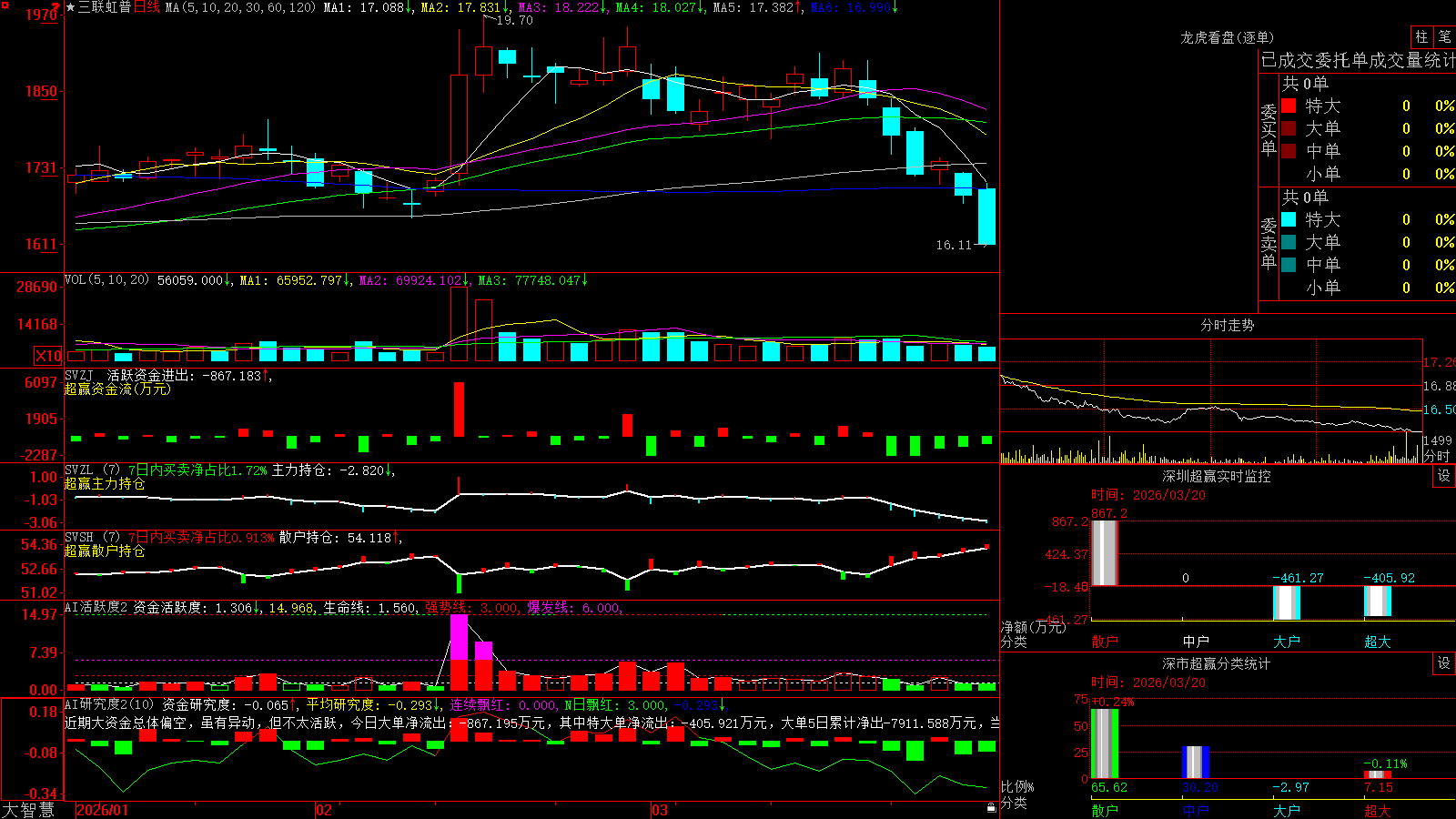Screen dimensions: 1456x819
Task: Click the blue 30.20 中户 bar in 分类统计
Action: 1196,763
